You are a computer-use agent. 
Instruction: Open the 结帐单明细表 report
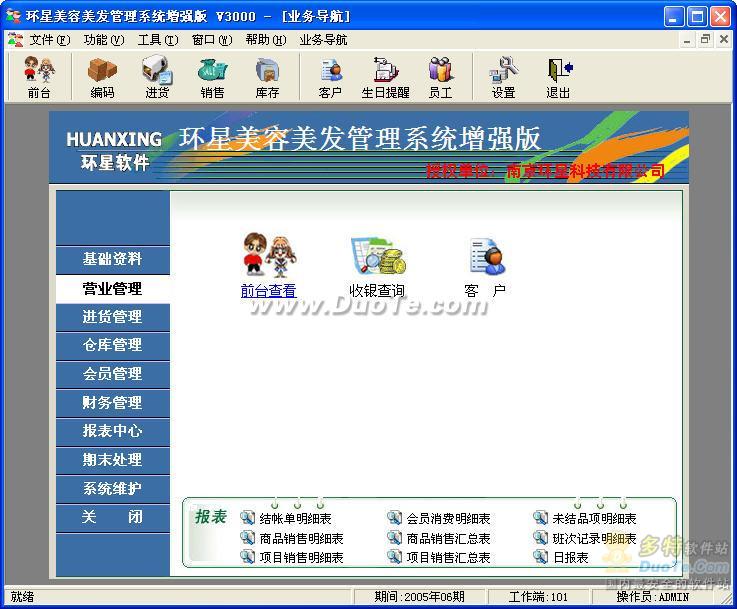pos(296,518)
